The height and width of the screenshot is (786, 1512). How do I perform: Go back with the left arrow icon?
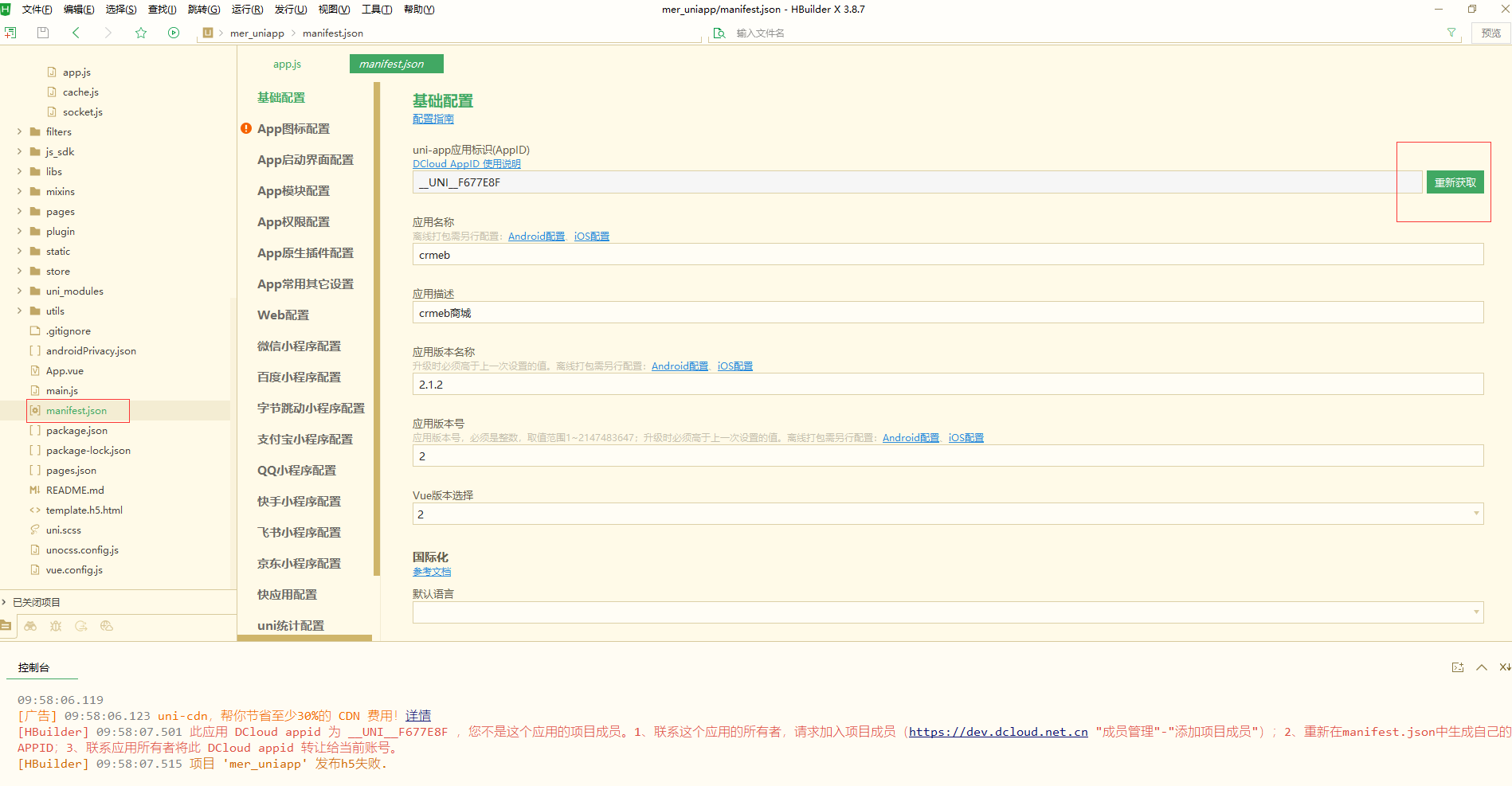76,33
